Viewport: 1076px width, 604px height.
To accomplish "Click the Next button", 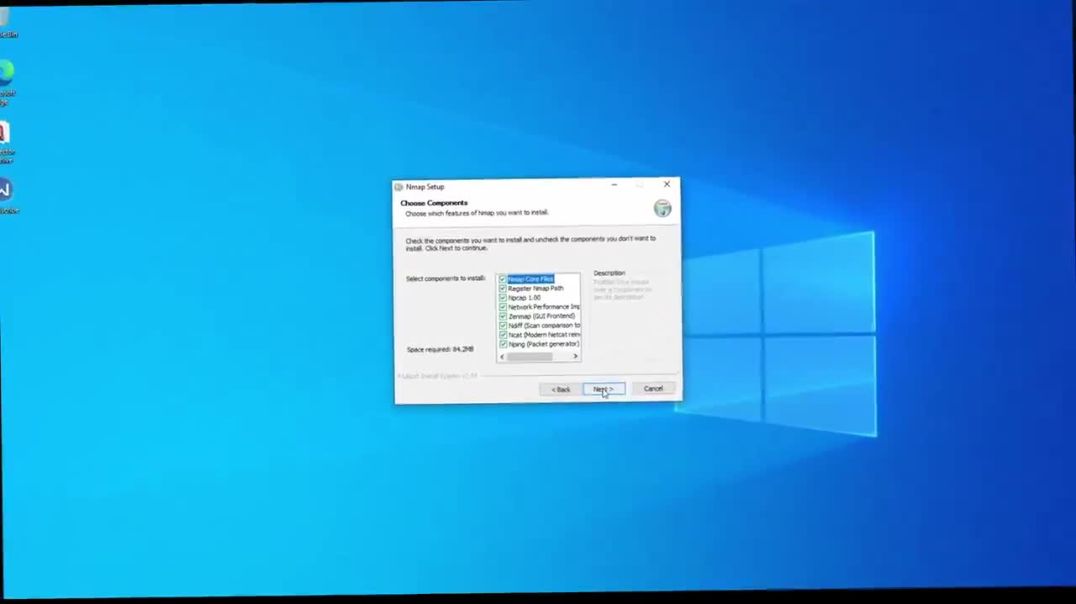I will 604,388.
